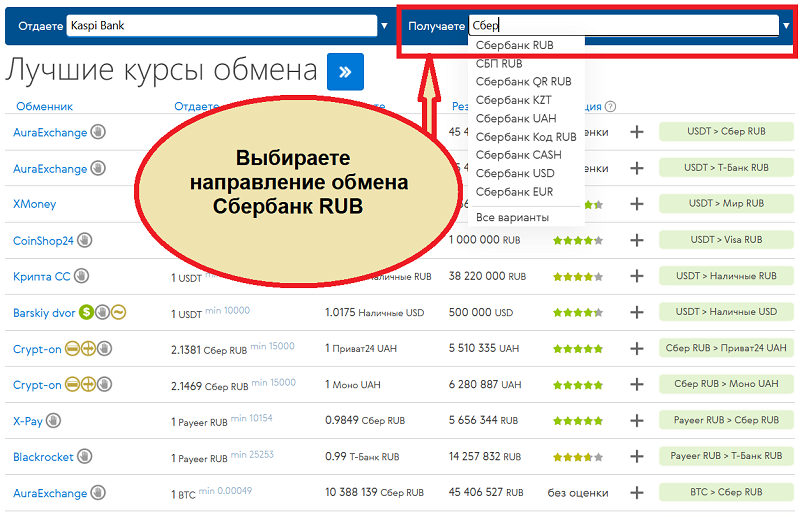Viewport: 800px width, 517px height.
Task: Click BTC > Сбер RUB direction button
Action: point(726,492)
